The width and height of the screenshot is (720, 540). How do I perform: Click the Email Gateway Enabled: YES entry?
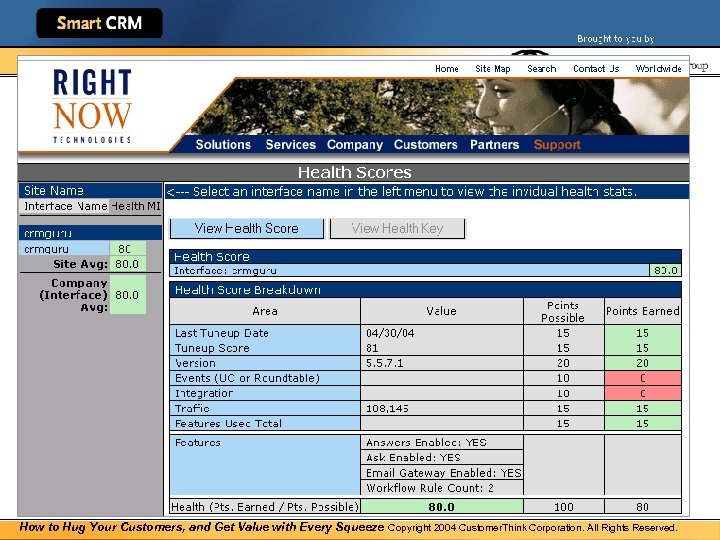point(442,472)
